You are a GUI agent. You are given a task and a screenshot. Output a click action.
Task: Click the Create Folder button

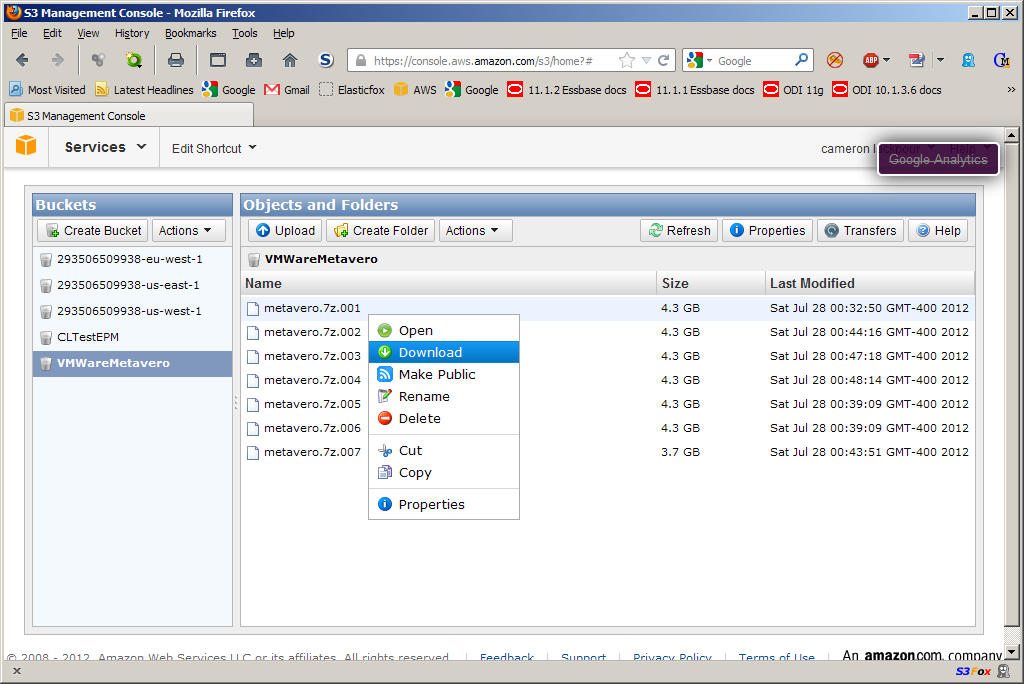point(381,231)
